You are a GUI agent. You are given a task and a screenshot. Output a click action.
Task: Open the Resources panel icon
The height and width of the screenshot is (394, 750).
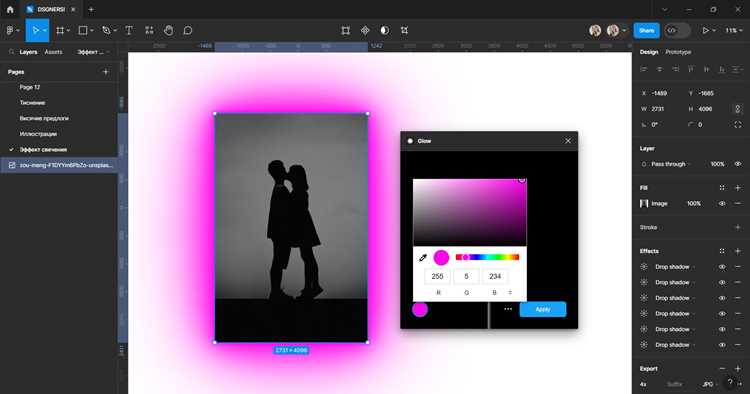point(149,30)
